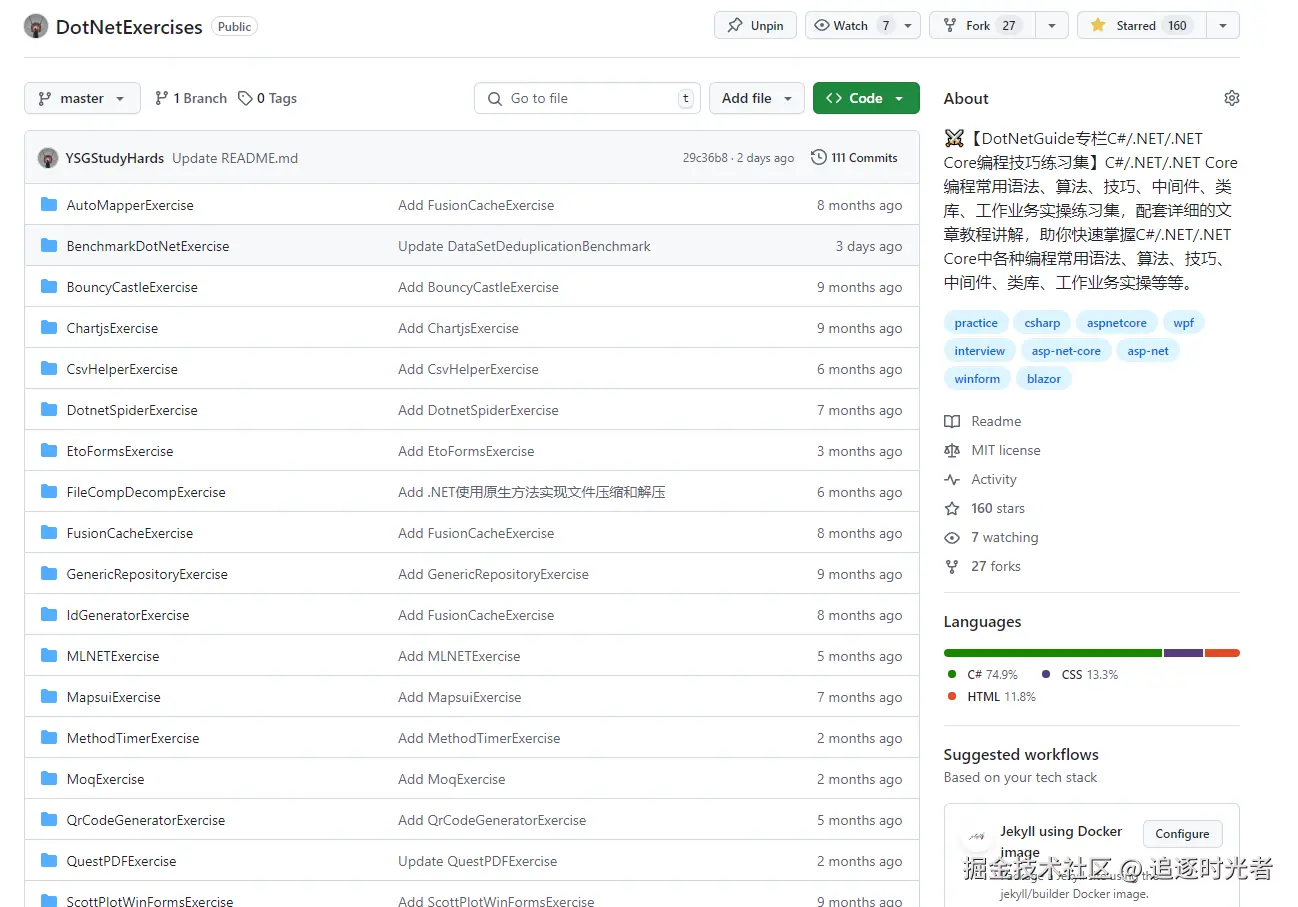The height and width of the screenshot is (907, 1298).
Task: Click the CsvHelperExercise folder icon
Action: pos(49,369)
